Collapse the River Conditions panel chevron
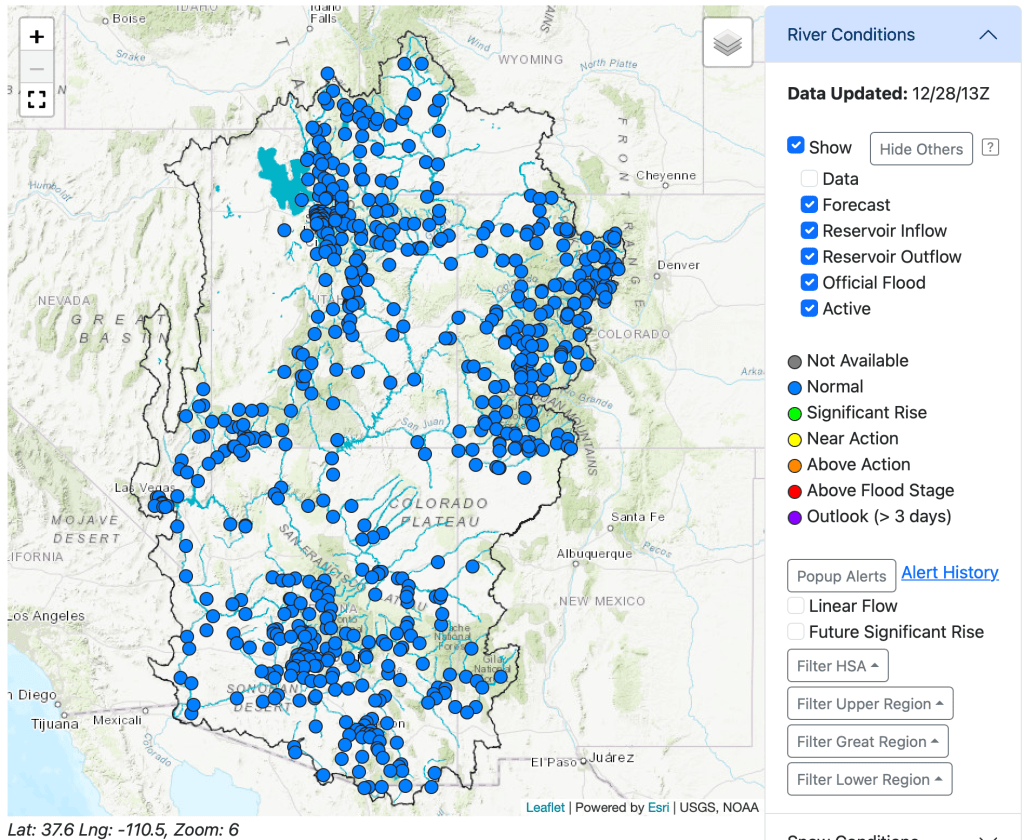Screen dimensions: 1024x840 coord(988,35)
